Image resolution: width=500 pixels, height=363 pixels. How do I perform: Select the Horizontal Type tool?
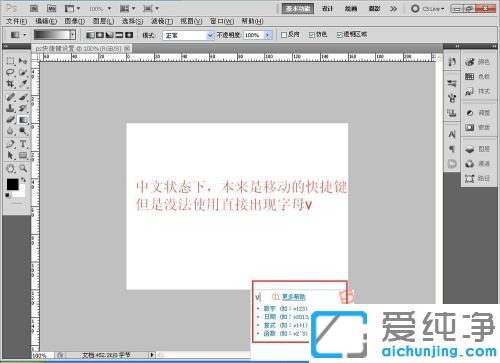pyautogui.click(x=23, y=144)
